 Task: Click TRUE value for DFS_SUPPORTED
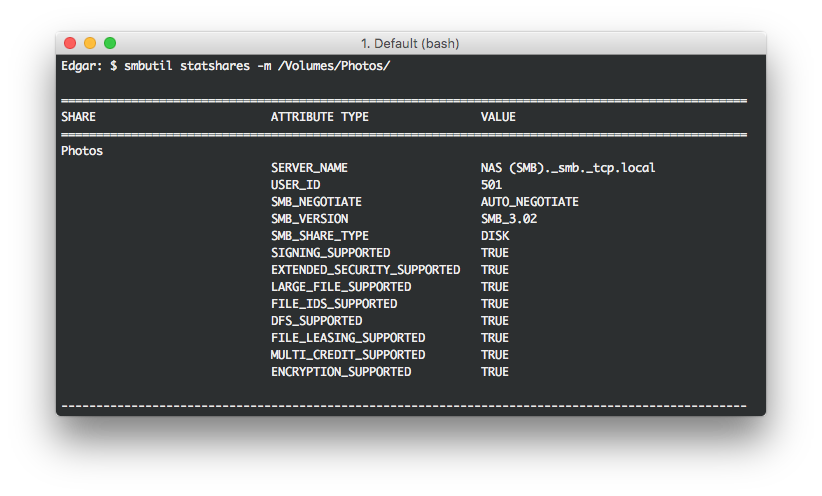pos(495,321)
